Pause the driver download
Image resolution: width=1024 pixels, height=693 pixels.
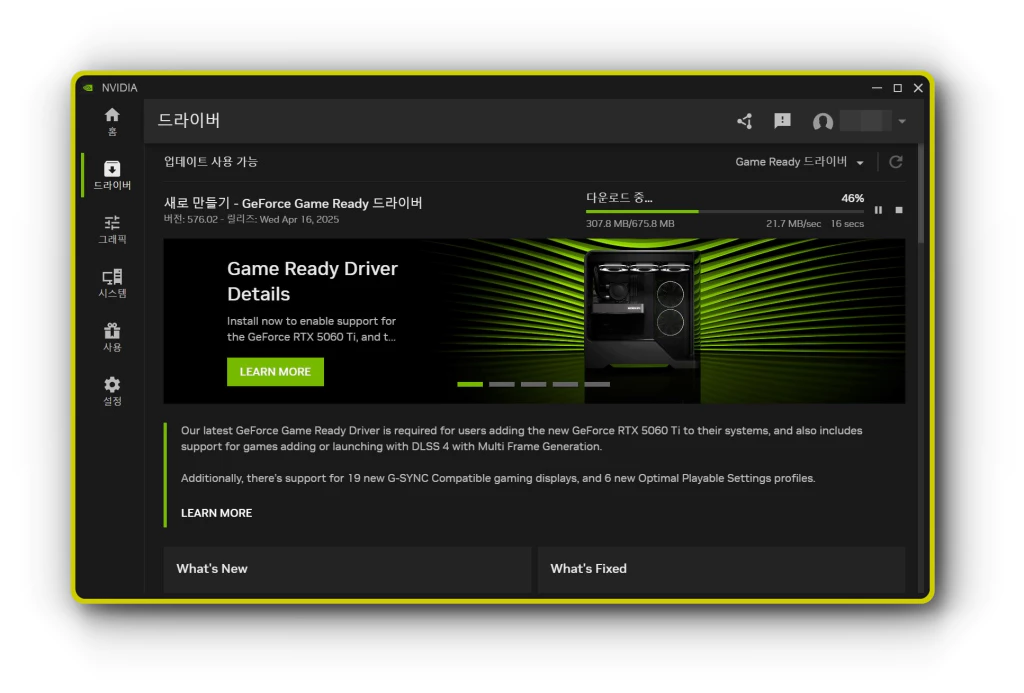click(x=878, y=210)
